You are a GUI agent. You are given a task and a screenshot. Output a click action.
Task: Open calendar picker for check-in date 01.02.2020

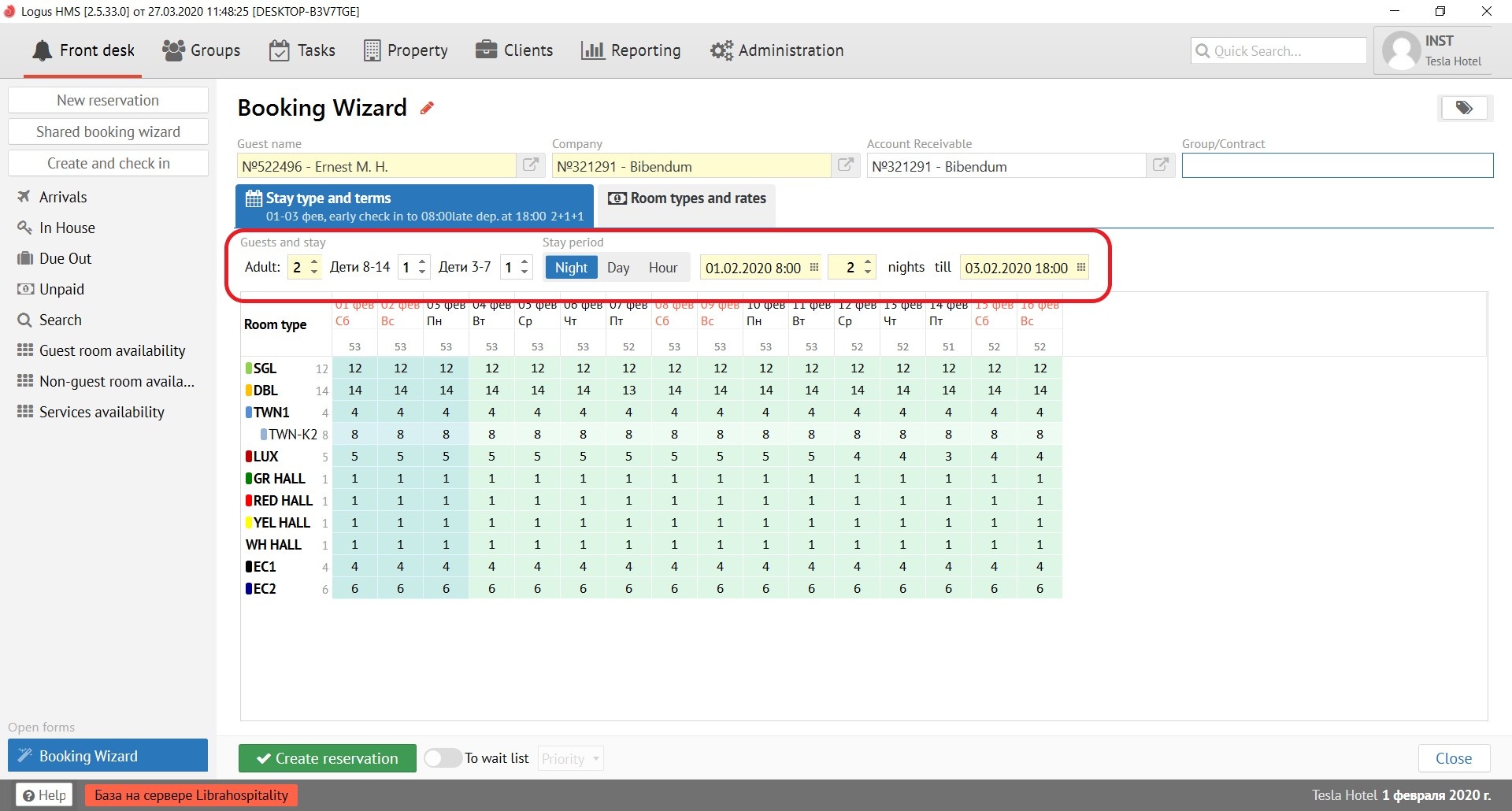point(814,268)
